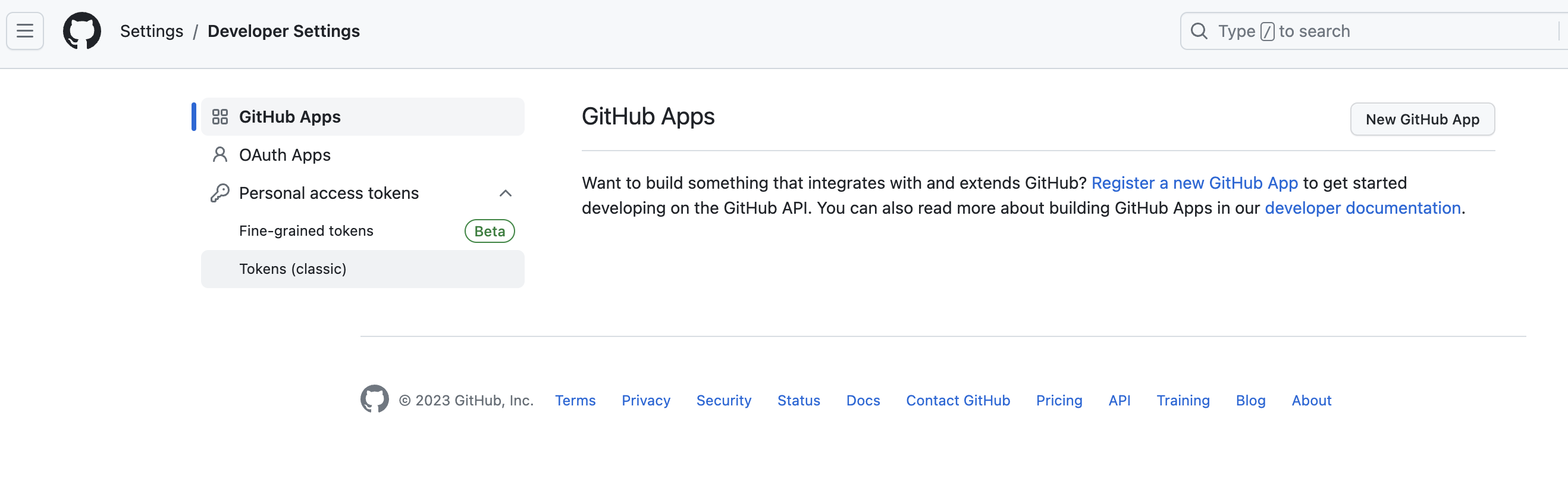Open Fine-grained tokens page
Viewport: 1568px width, 487px height.
click(363, 231)
